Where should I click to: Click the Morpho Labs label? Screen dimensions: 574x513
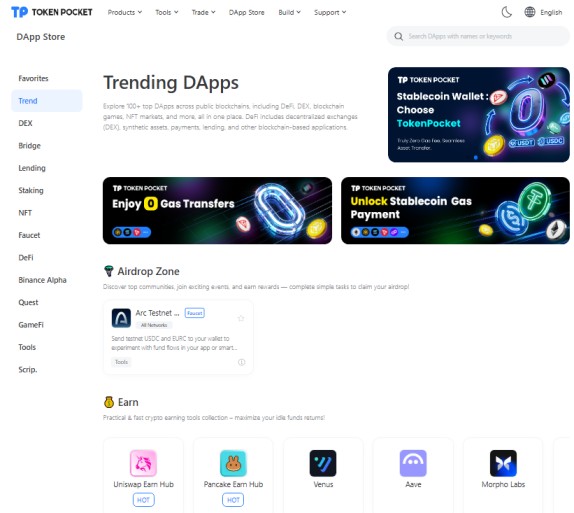pyautogui.click(x=503, y=484)
